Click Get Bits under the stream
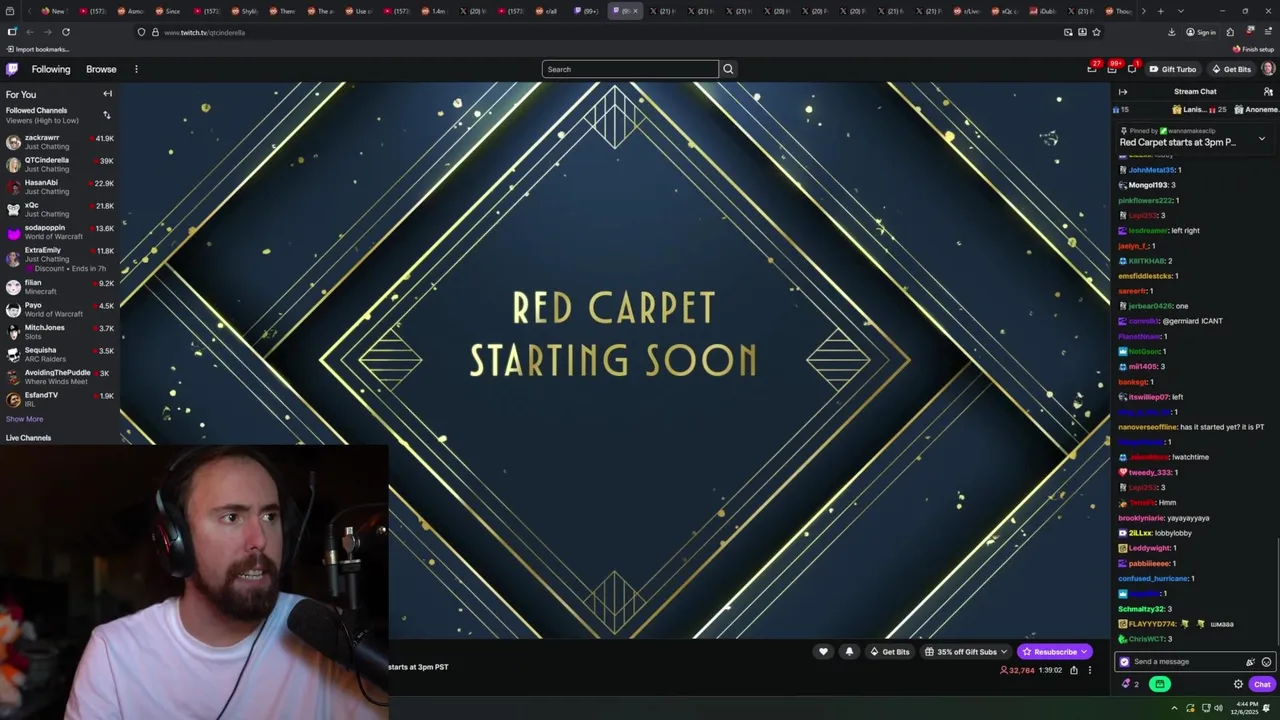 pyautogui.click(x=889, y=652)
